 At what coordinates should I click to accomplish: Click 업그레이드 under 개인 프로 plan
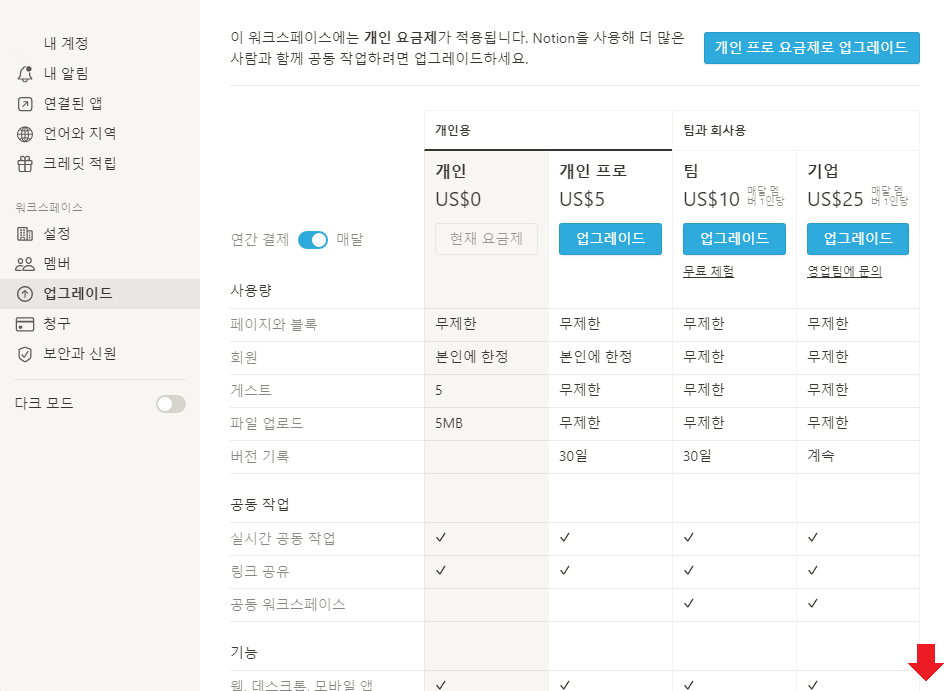[x=610, y=239]
